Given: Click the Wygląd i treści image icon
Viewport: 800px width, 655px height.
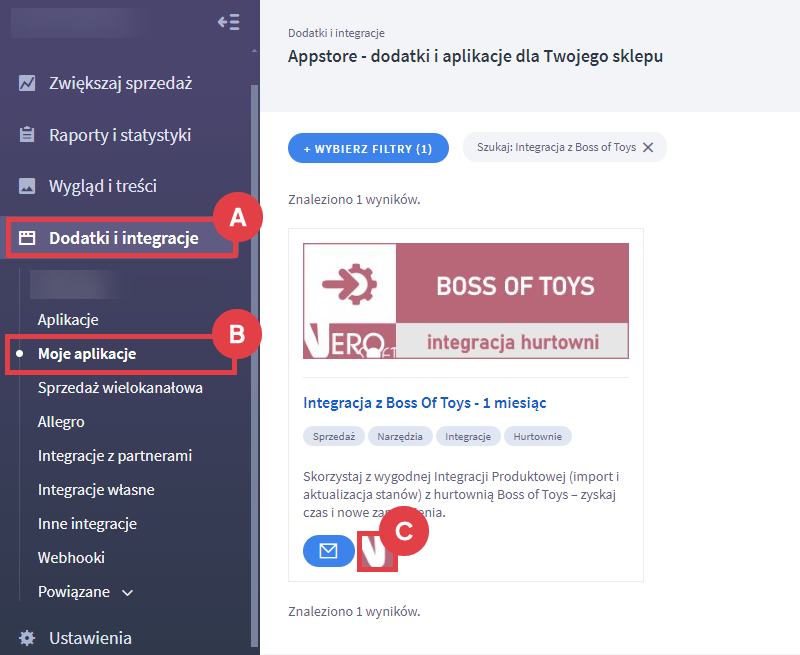Looking at the screenshot, I should [27, 186].
